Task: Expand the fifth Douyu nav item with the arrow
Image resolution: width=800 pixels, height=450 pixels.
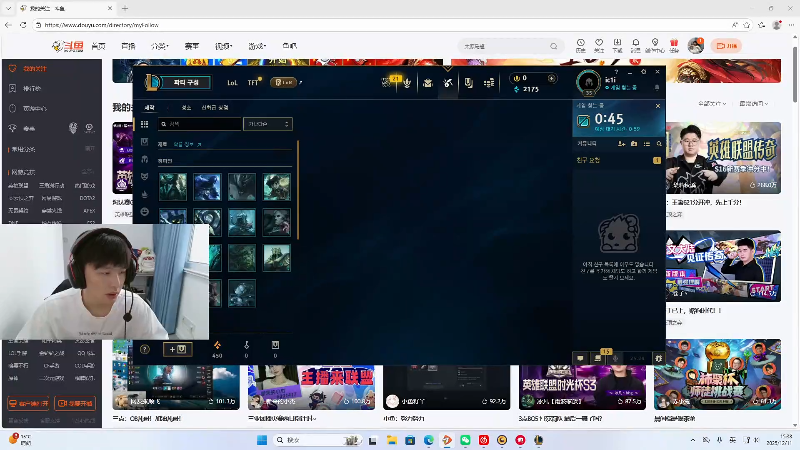Action: [x=223, y=46]
